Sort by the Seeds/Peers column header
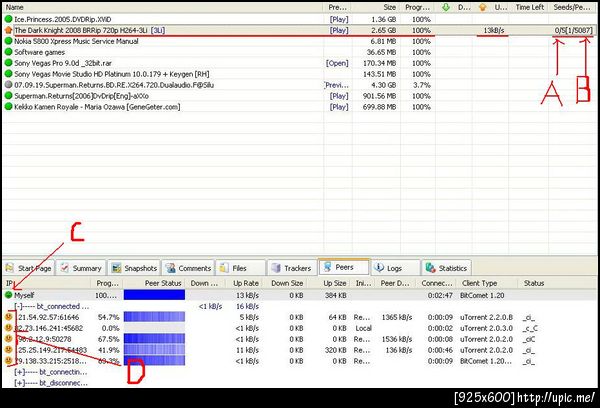This screenshot has width=600, height=408. tap(572, 7)
